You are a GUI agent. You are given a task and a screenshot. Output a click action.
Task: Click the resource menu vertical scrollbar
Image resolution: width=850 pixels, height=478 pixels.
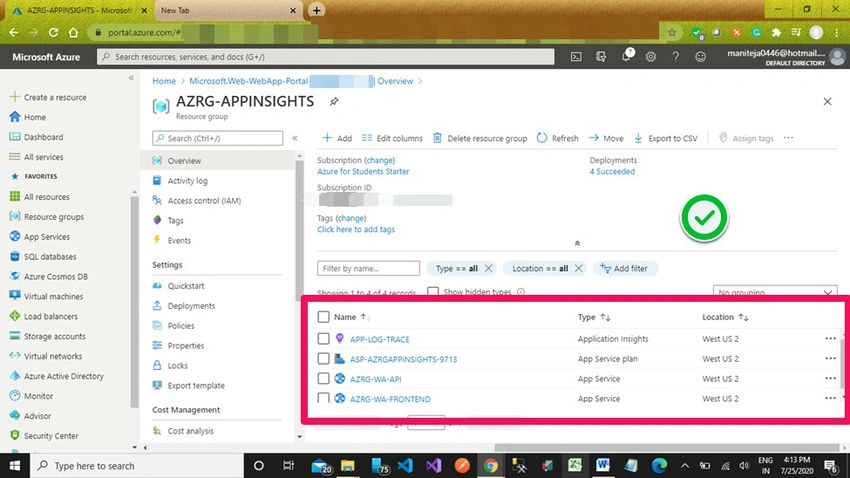click(299, 230)
